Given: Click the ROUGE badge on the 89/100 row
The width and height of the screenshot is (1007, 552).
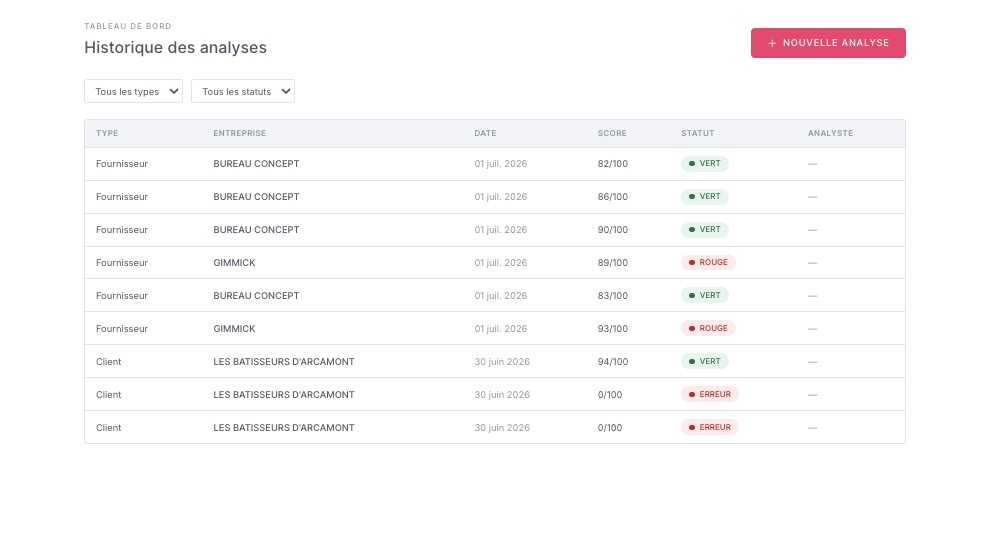Looking at the screenshot, I should coord(708,263).
